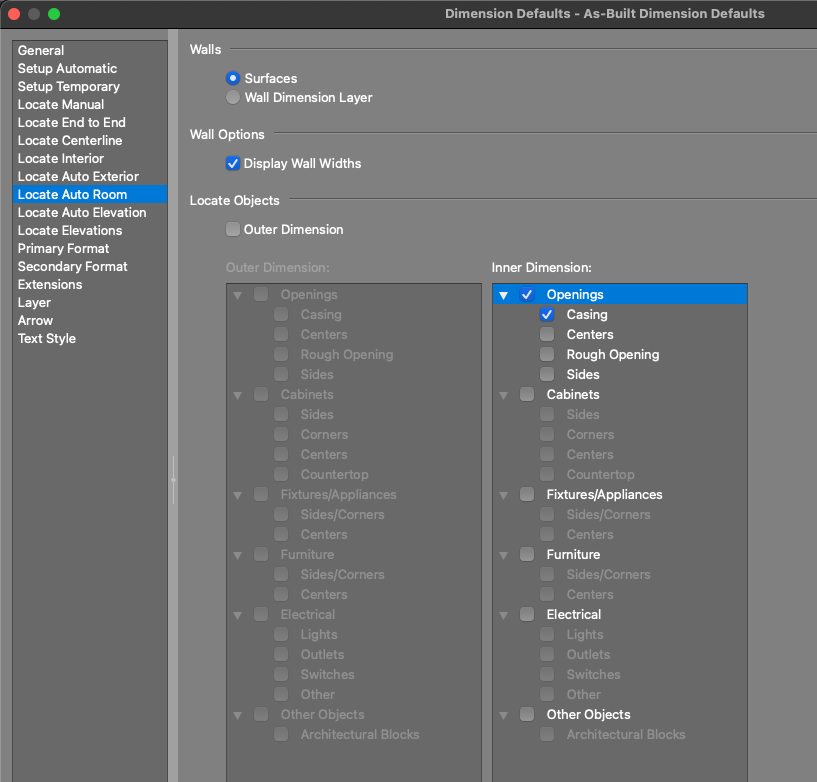Click the sidebar splitter handle
Screen dimensions: 817x782
pyautogui.click(x=173, y=480)
